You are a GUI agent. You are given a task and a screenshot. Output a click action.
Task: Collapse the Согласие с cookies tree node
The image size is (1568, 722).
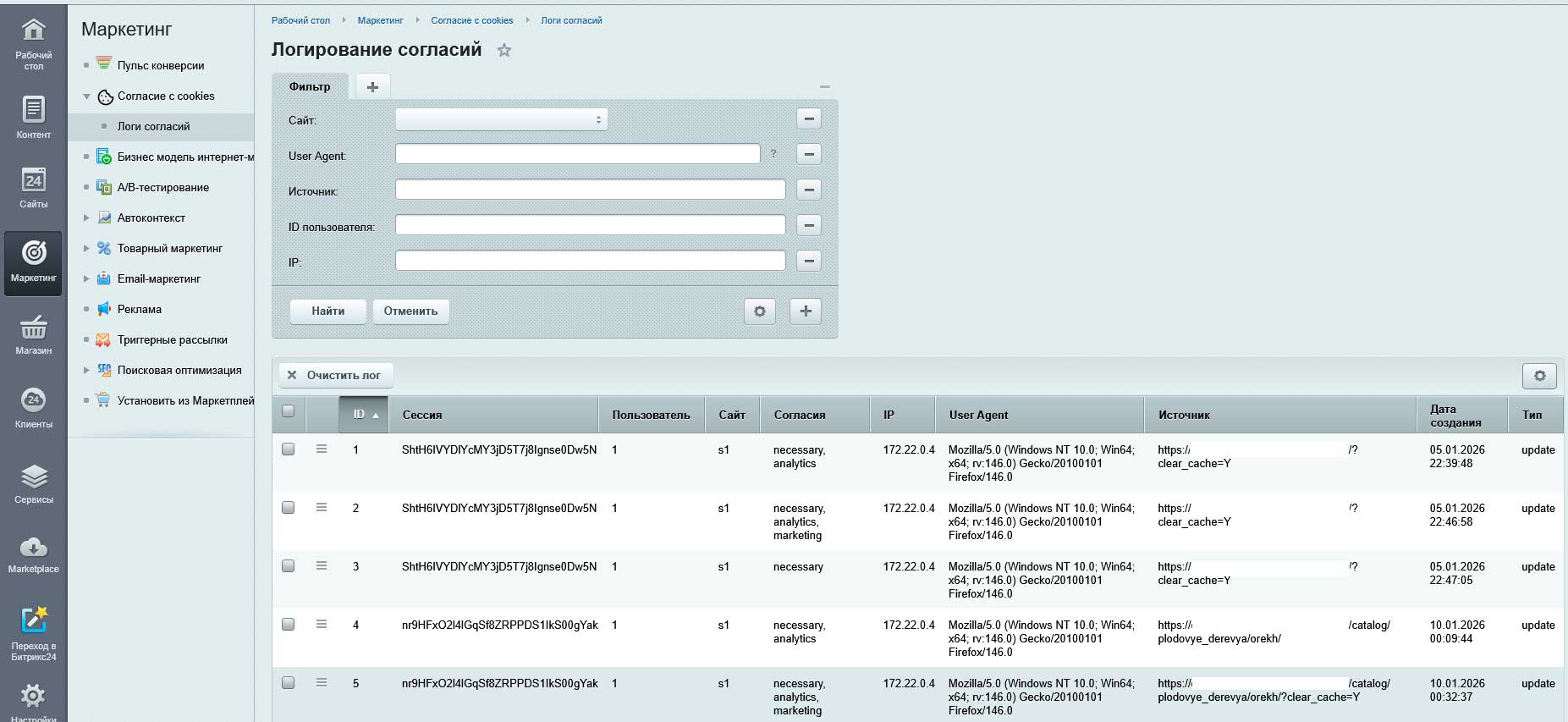coord(86,96)
